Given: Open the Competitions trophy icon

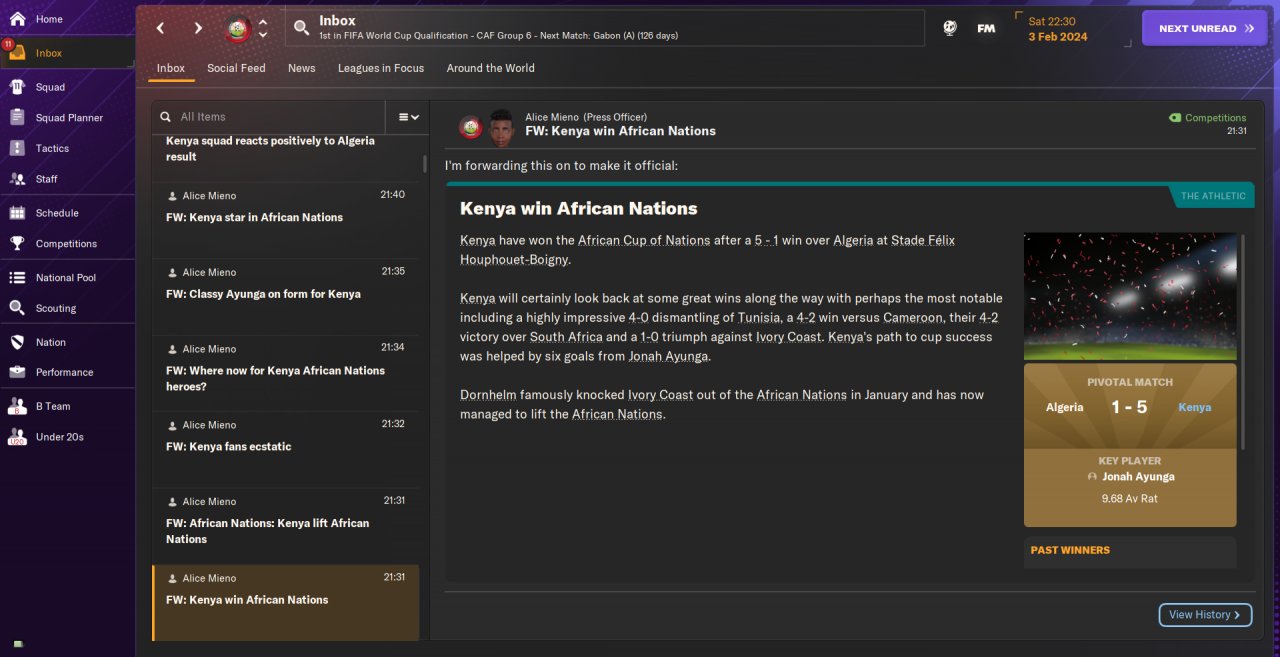Looking at the screenshot, I should coord(17,243).
